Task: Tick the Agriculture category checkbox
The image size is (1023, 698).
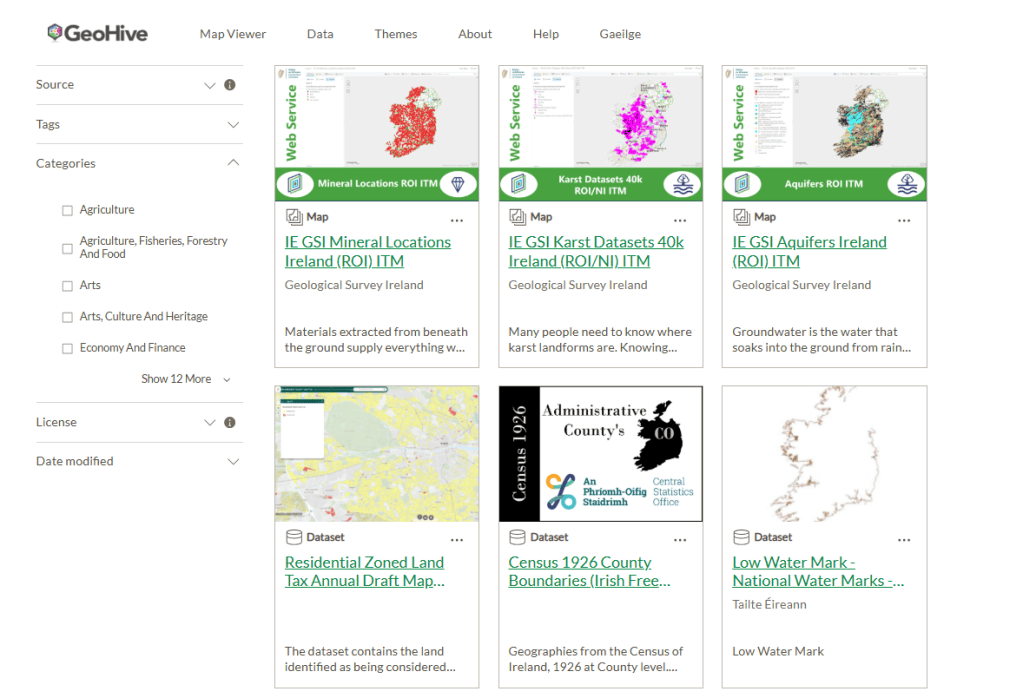Action: 67,210
